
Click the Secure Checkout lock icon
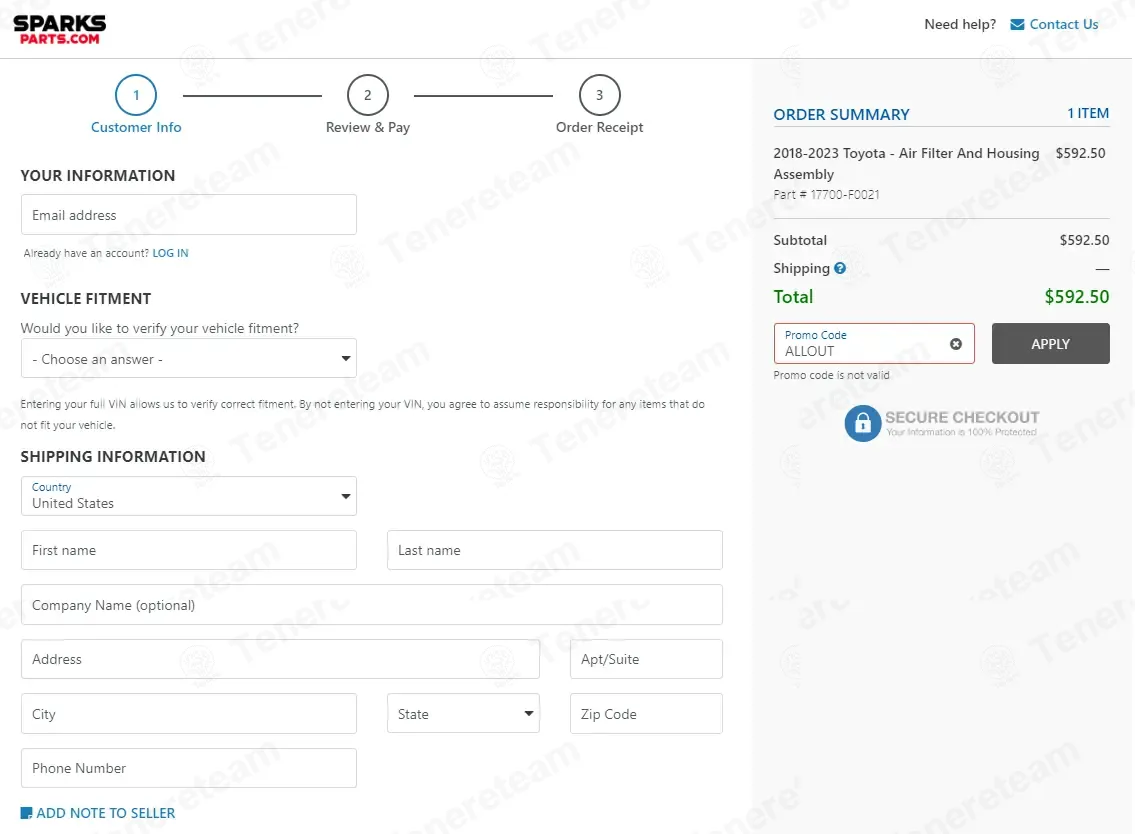click(863, 424)
